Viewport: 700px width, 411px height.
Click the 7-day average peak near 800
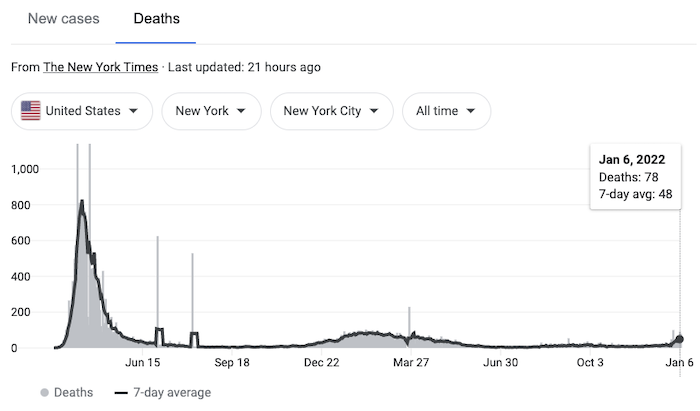(x=82, y=202)
